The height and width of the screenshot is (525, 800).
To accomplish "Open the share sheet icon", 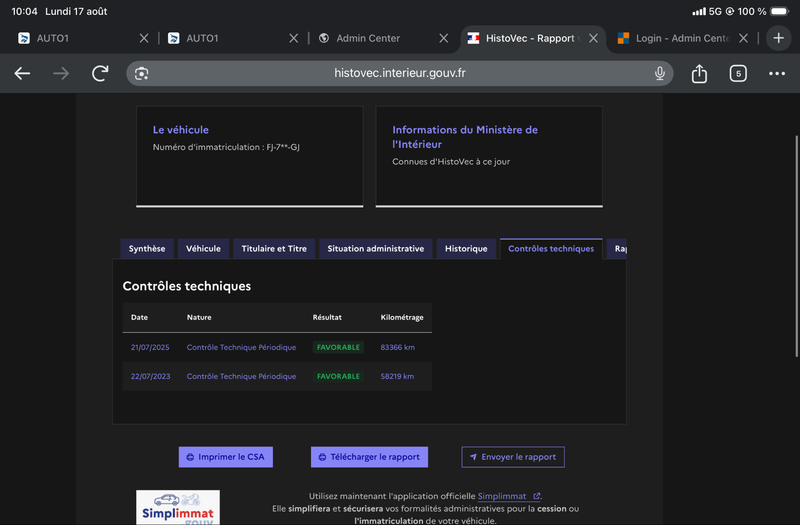I will pos(699,73).
